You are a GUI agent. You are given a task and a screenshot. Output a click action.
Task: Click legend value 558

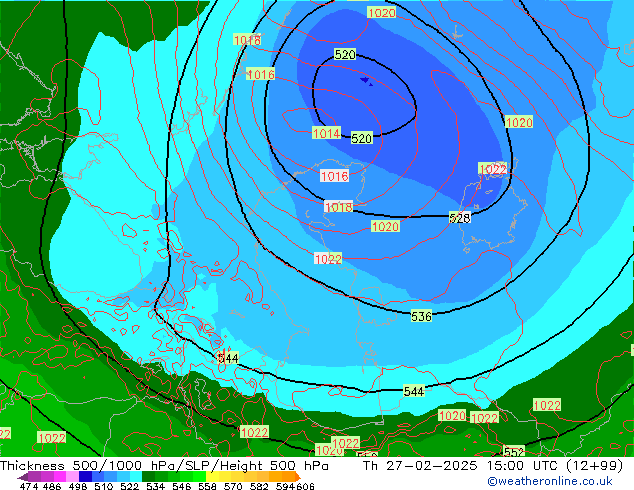(x=207, y=486)
